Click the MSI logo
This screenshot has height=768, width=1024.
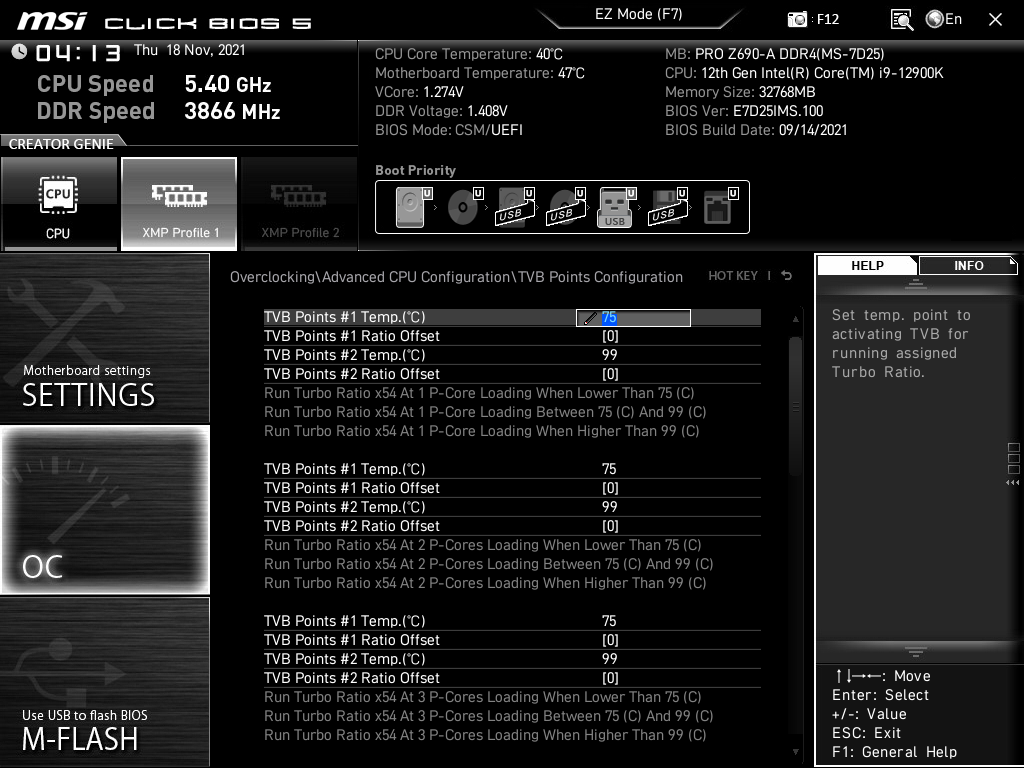[52, 21]
